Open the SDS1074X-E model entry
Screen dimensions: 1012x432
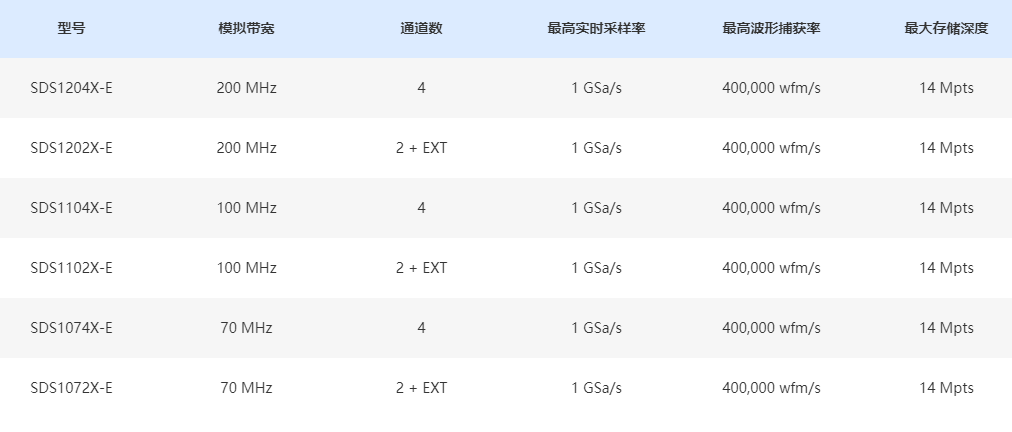click(x=71, y=328)
